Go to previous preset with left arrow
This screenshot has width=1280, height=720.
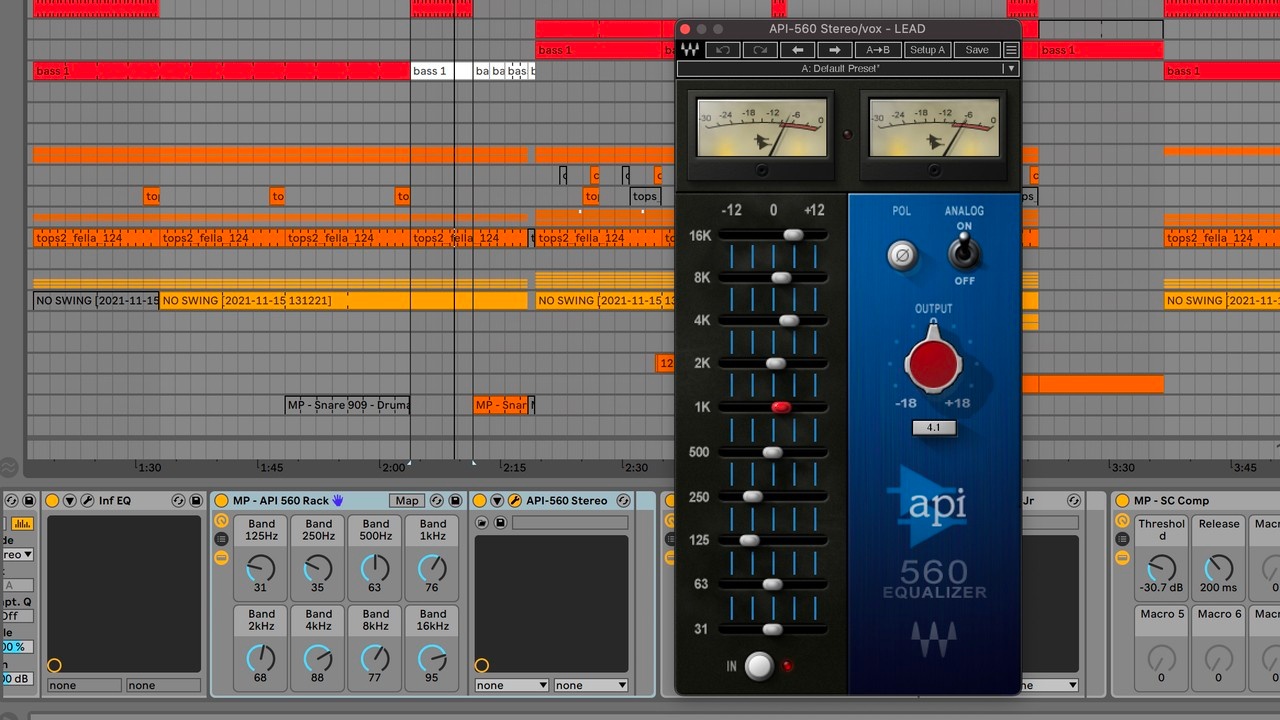coord(797,50)
